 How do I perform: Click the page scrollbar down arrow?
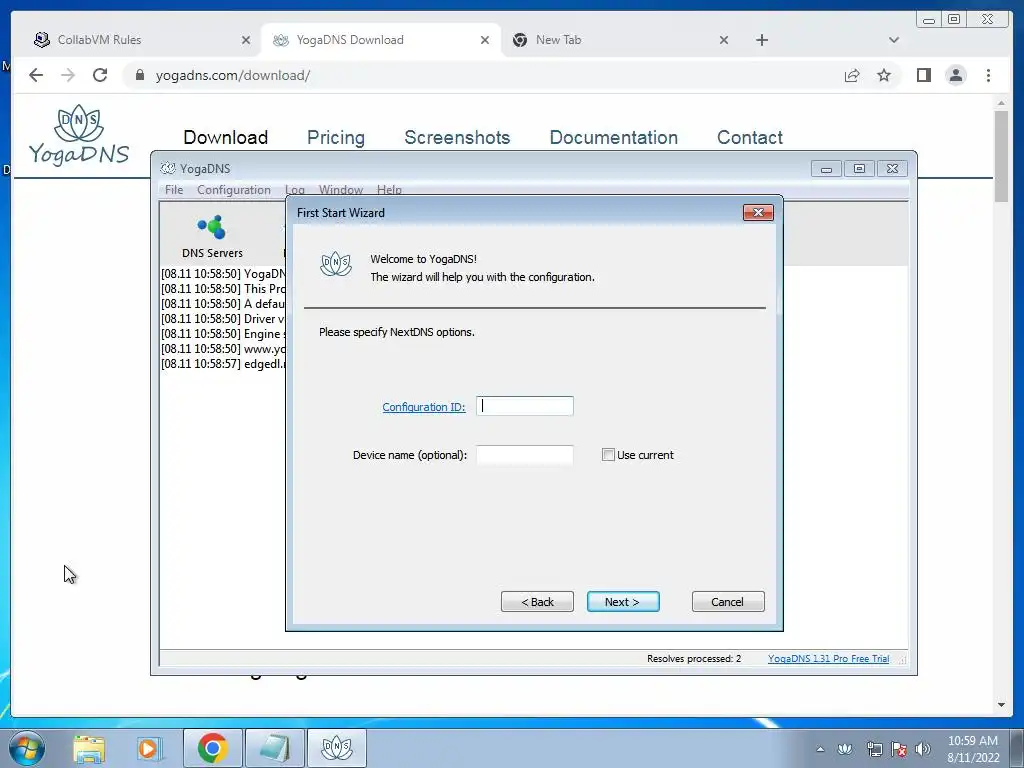click(x=1001, y=705)
